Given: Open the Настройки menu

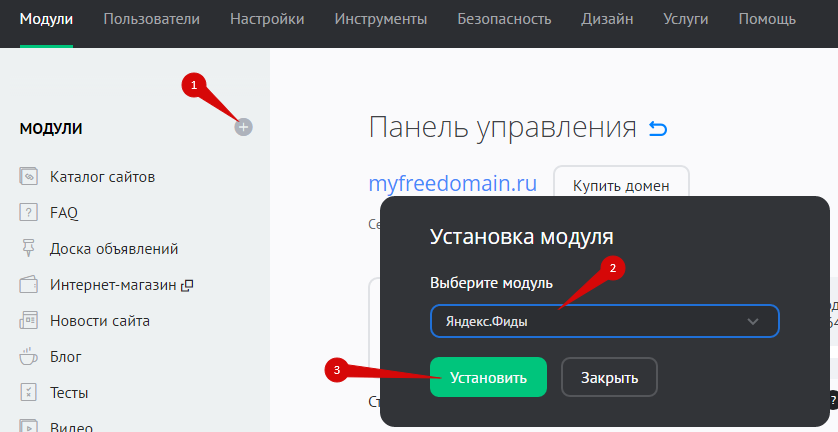Looking at the screenshot, I should click(267, 19).
